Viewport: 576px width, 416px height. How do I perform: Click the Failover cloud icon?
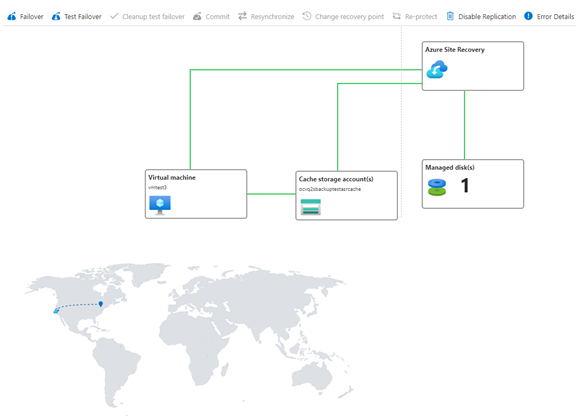click(12, 16)
